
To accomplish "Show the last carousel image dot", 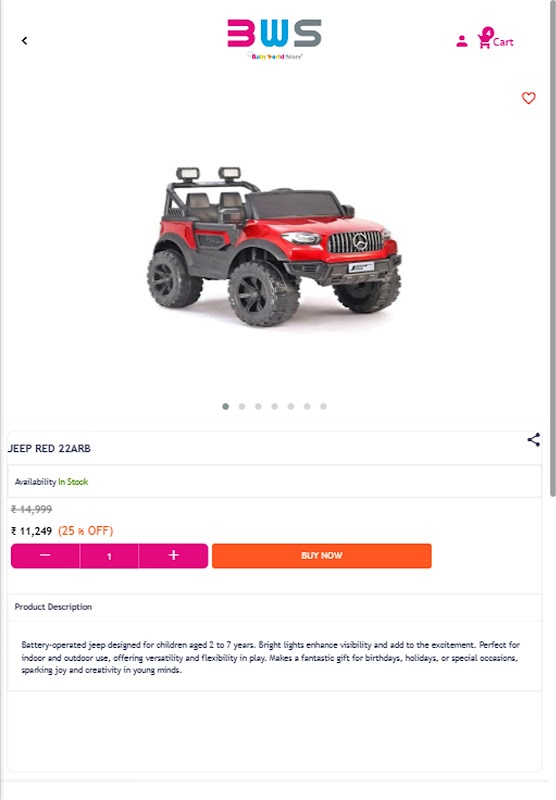I will click(323, 407).
